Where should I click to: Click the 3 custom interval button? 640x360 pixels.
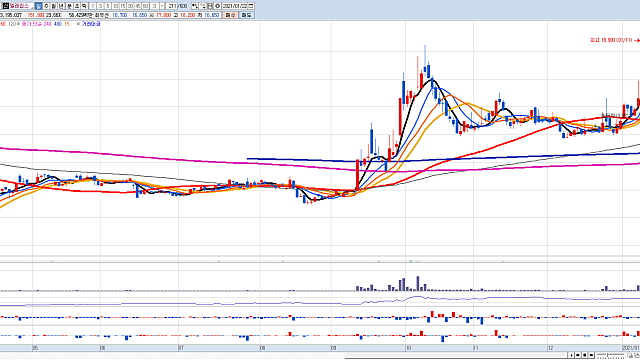point(155,6)
